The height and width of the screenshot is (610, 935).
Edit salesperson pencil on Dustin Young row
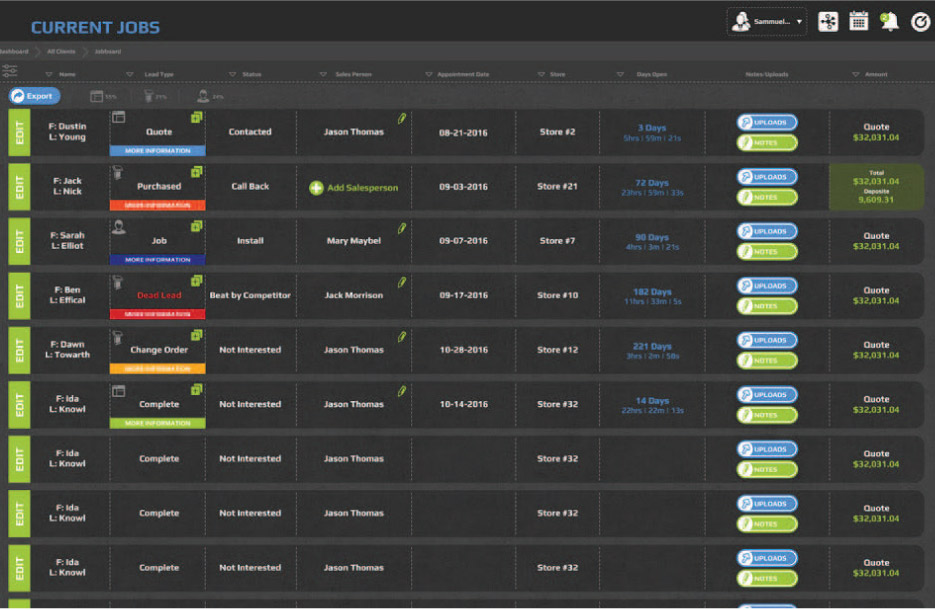tap(402, 119)
